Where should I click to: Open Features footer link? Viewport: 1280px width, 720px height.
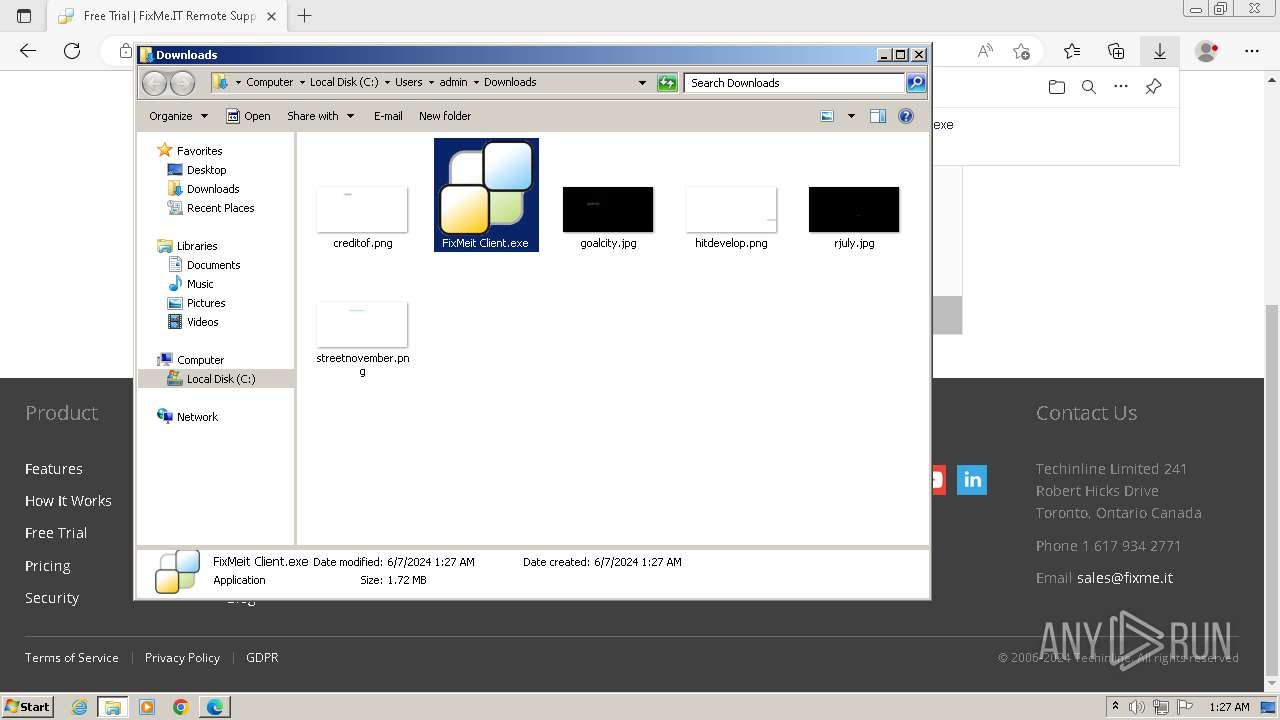coord(54,469)
